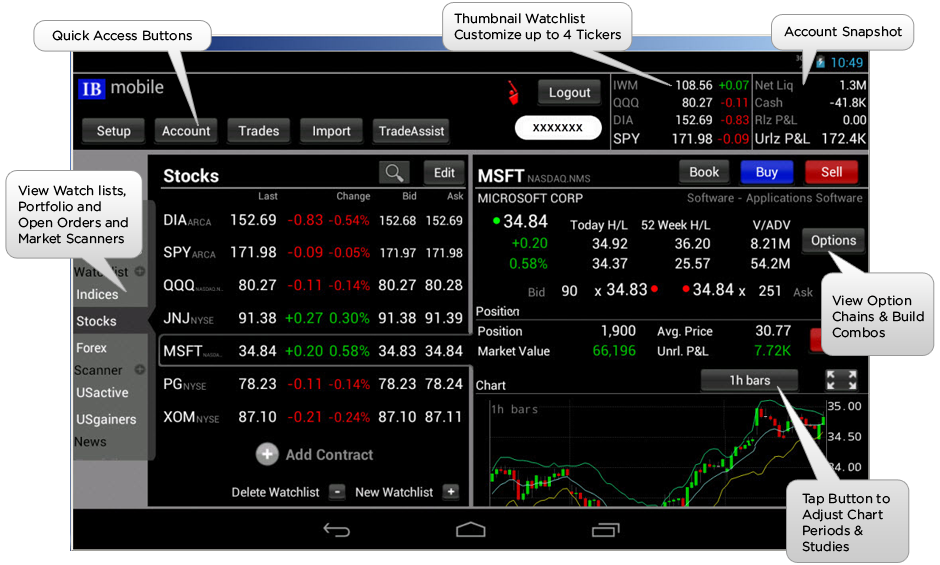
Task: Select the DIA row in Stocks
Action: click(x=313, y=220)
